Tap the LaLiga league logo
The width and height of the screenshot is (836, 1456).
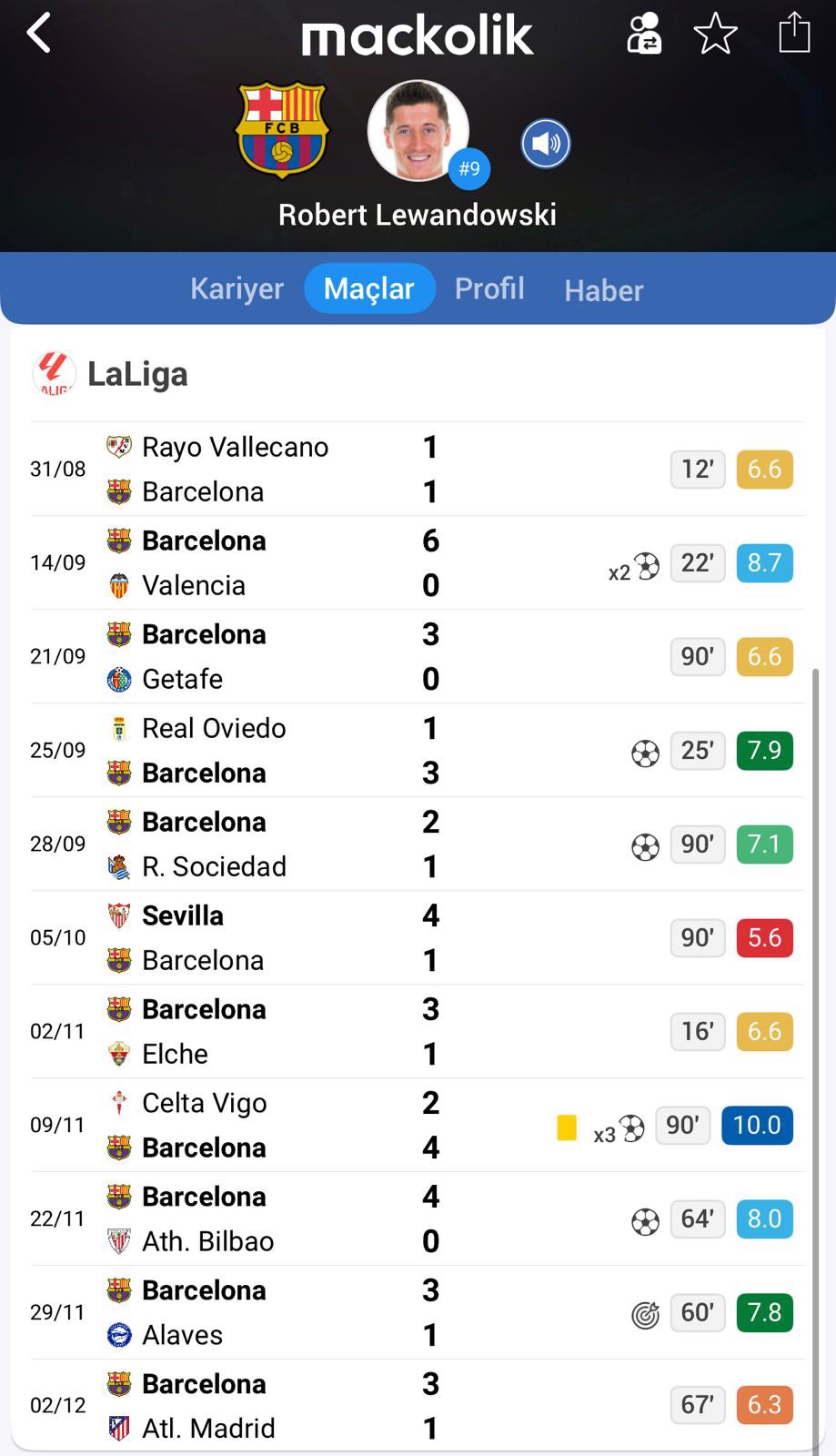pos(54,373)
